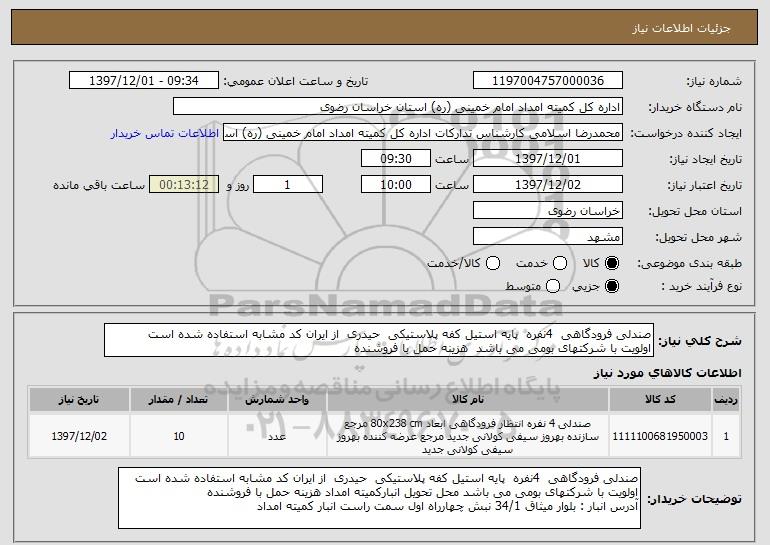The image size is (770, 545).
Task: Click the remaining days field showing 1
Action: pos(288,185)
